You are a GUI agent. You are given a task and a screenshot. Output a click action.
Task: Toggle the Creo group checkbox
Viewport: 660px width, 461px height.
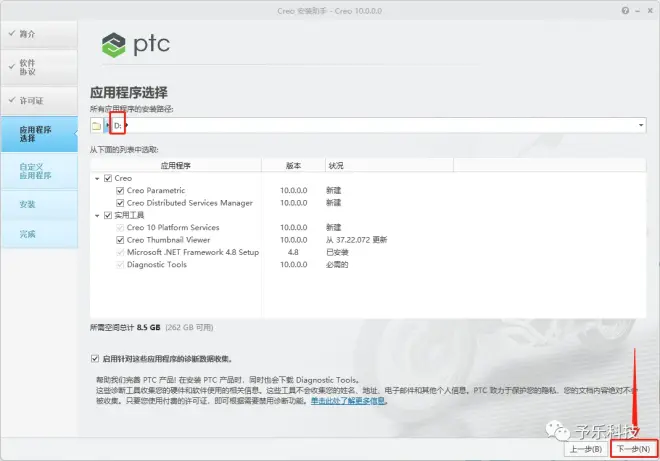pos(108,178)
